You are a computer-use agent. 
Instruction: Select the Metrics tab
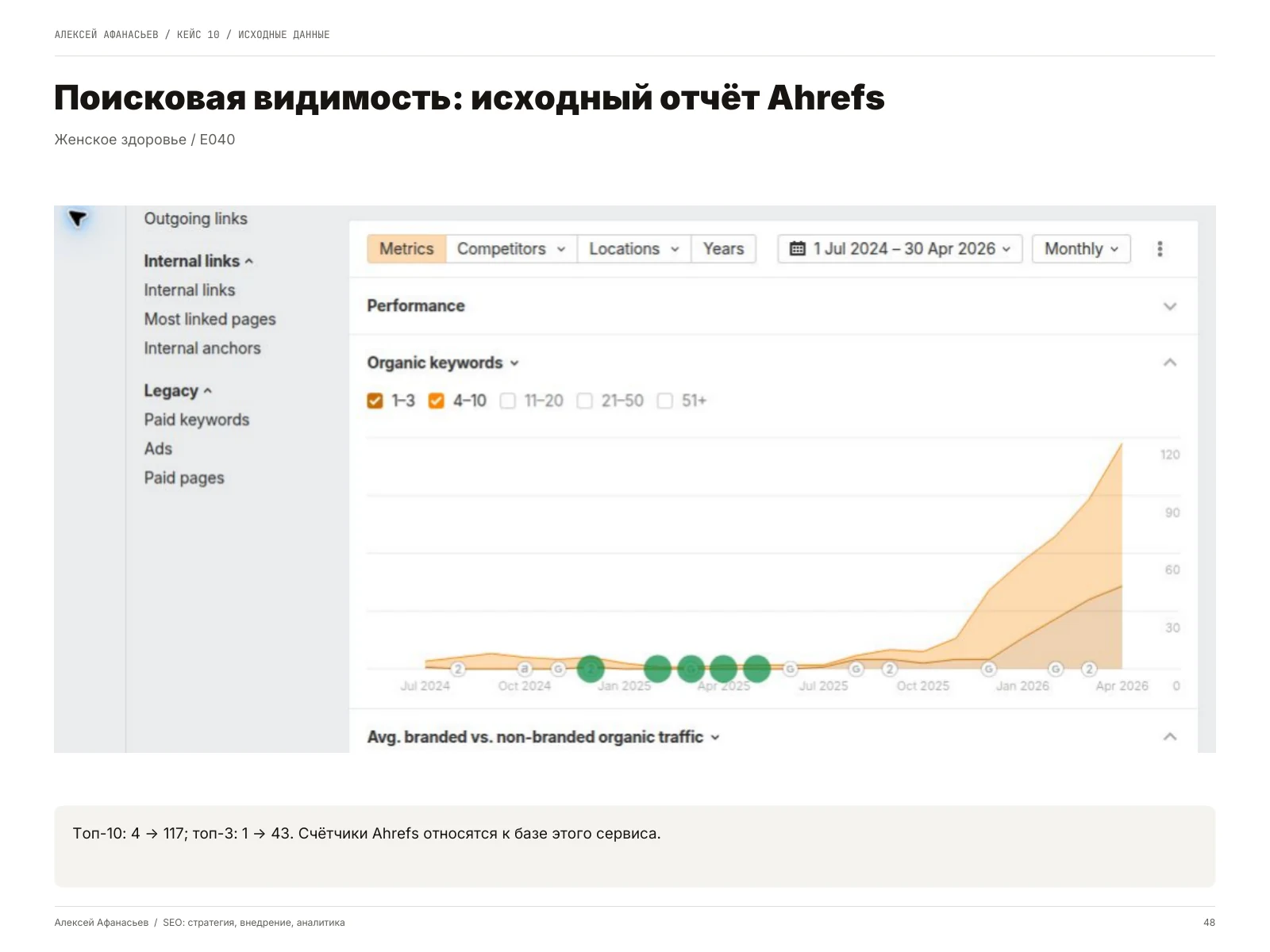pyautogui.click(x=406, y=249)
